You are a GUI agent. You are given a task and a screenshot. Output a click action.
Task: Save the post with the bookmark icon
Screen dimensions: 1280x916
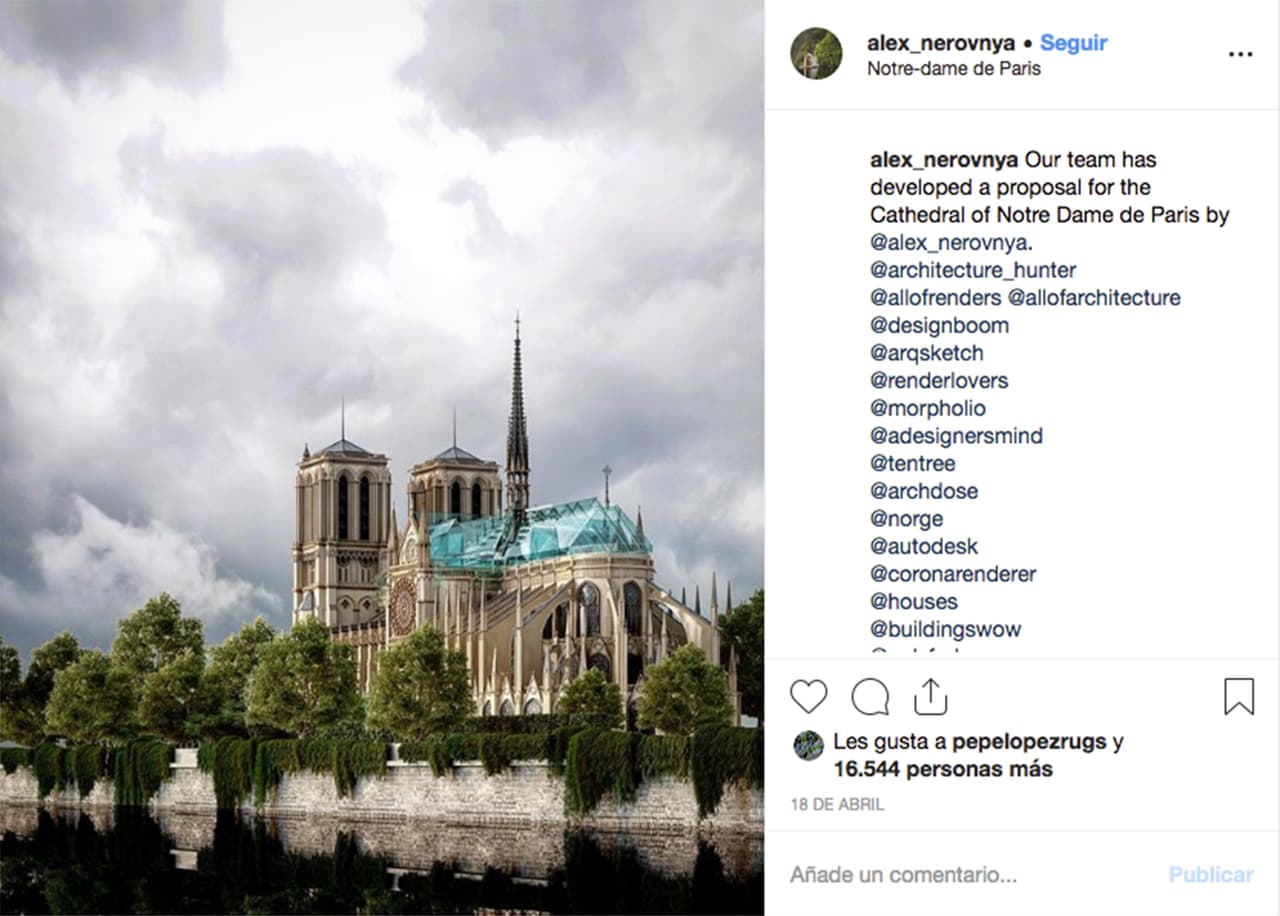pyautogui.click(x=1240, y=696)
